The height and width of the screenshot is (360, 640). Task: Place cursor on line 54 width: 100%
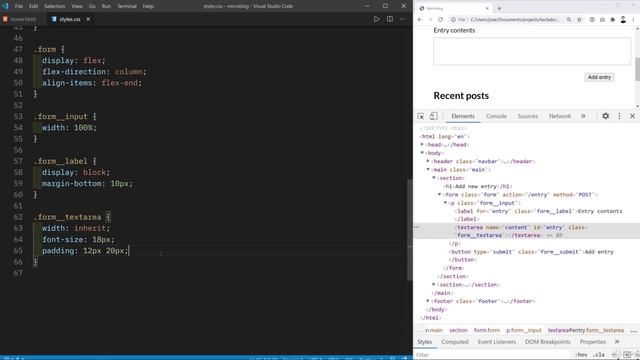(x=69, y=128)
